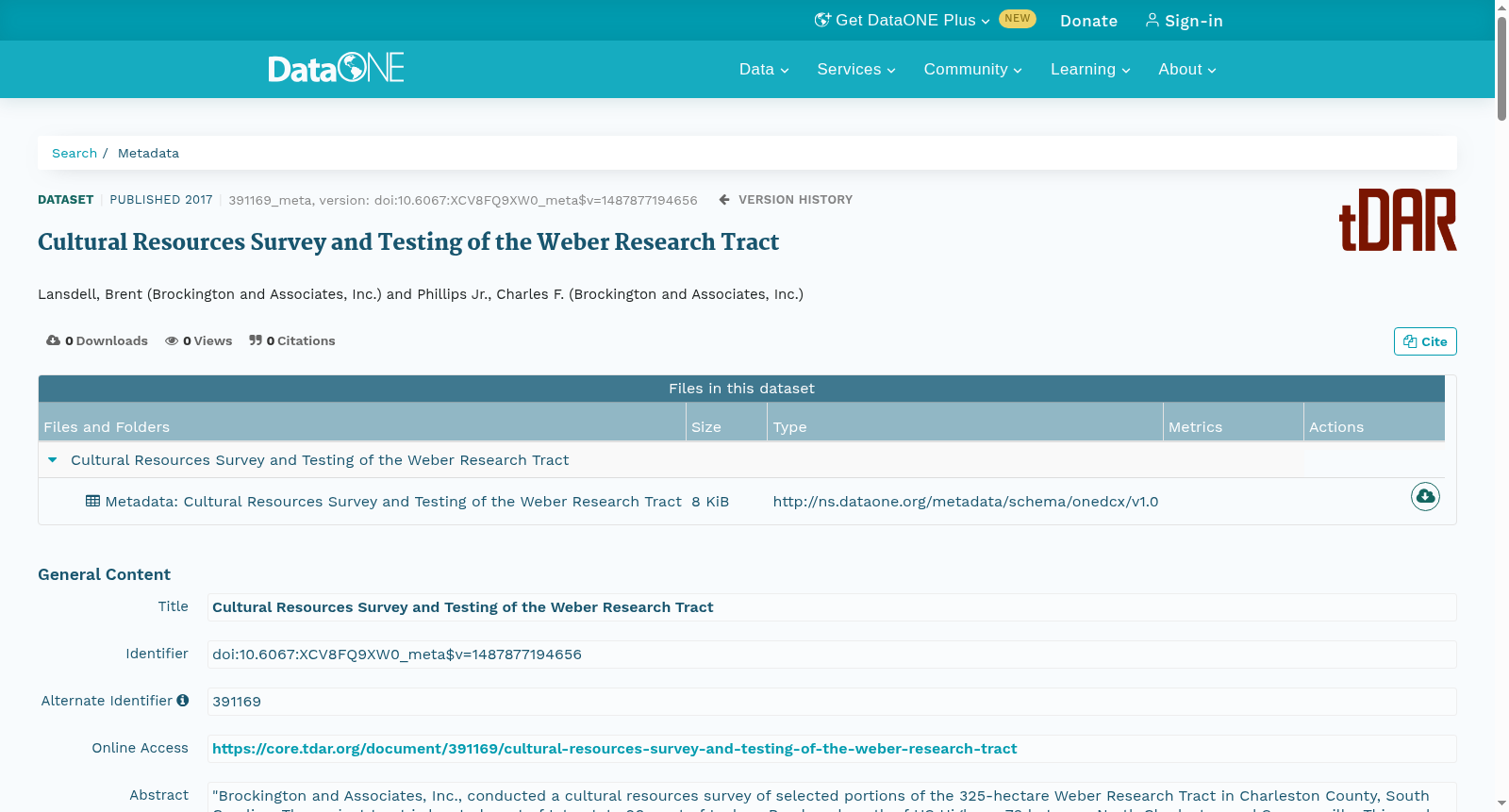This screenshot has width=1509, height=812.
Task: Click the onedcx schema type URL text
Action: pos(966,502)
